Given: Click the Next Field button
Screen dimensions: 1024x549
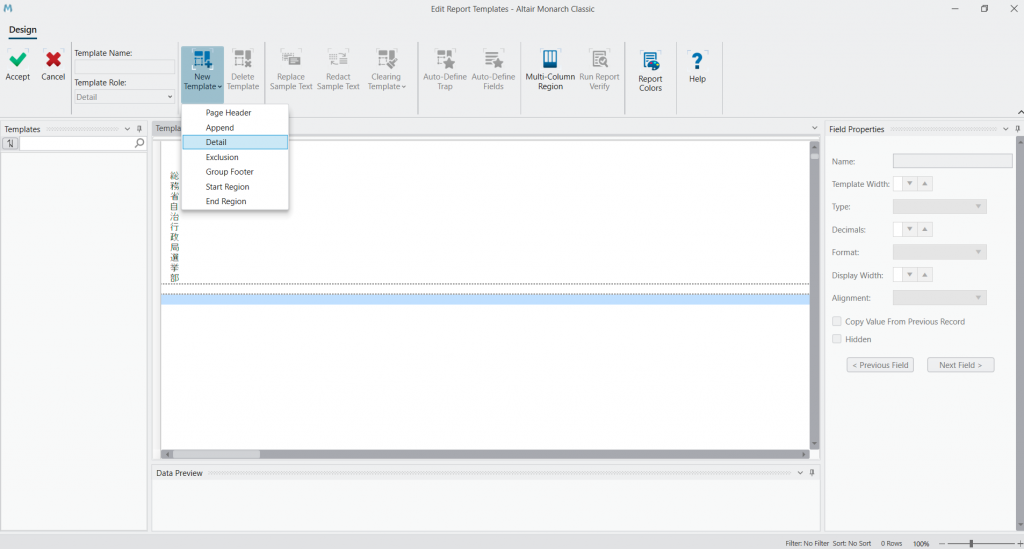Looking at the screenshot, I should pyautogui.click(x=960, y=365).
